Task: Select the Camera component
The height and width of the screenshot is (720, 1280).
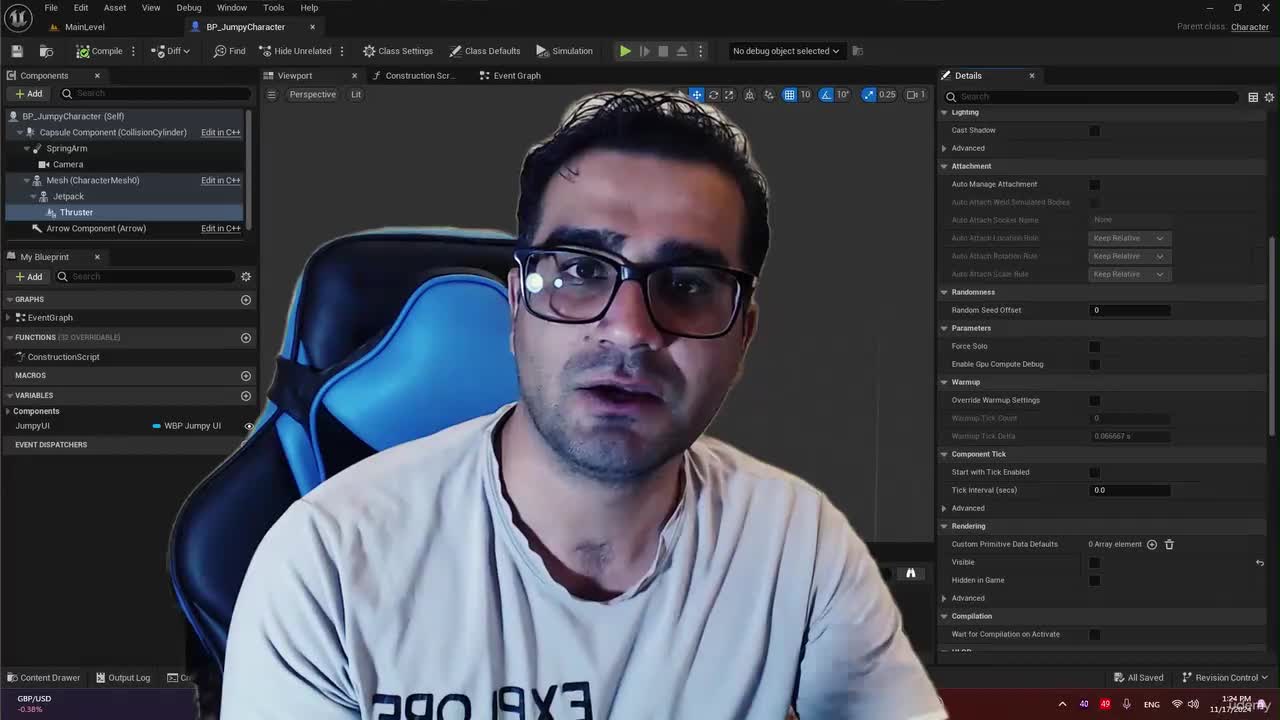Action: pyautogui.click(x=68, y=164)
